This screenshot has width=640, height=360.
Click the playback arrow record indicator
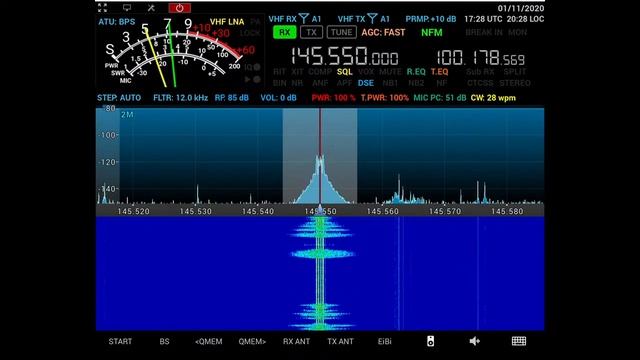click(252, 80)
